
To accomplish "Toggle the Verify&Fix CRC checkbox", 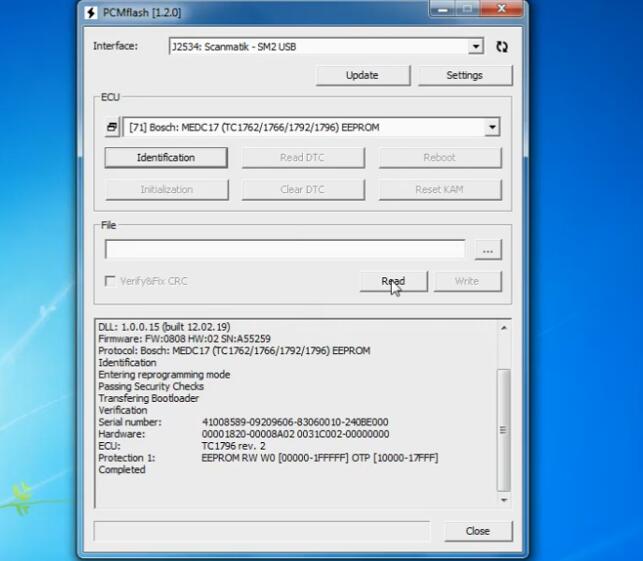I will (x=110, y=281).
